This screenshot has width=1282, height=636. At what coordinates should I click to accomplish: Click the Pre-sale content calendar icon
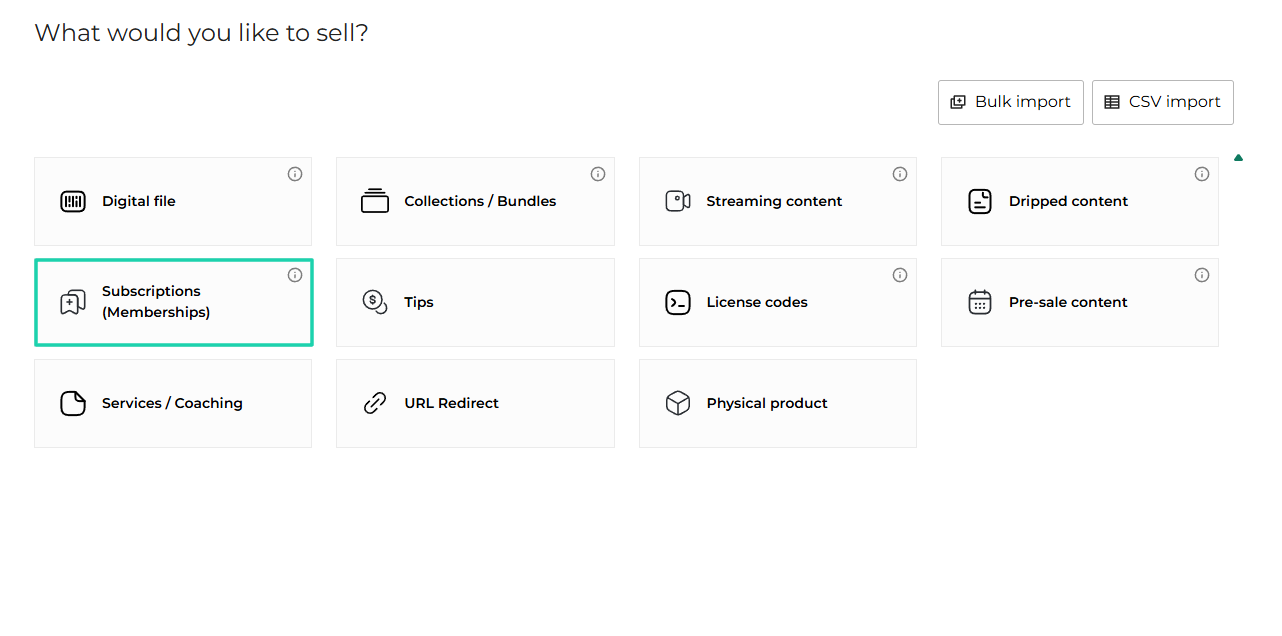coord(980,302)
